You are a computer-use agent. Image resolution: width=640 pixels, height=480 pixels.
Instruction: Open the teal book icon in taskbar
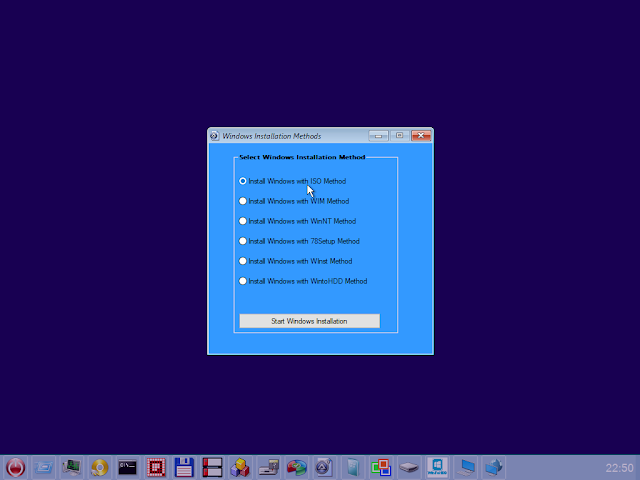pos(353,467)
